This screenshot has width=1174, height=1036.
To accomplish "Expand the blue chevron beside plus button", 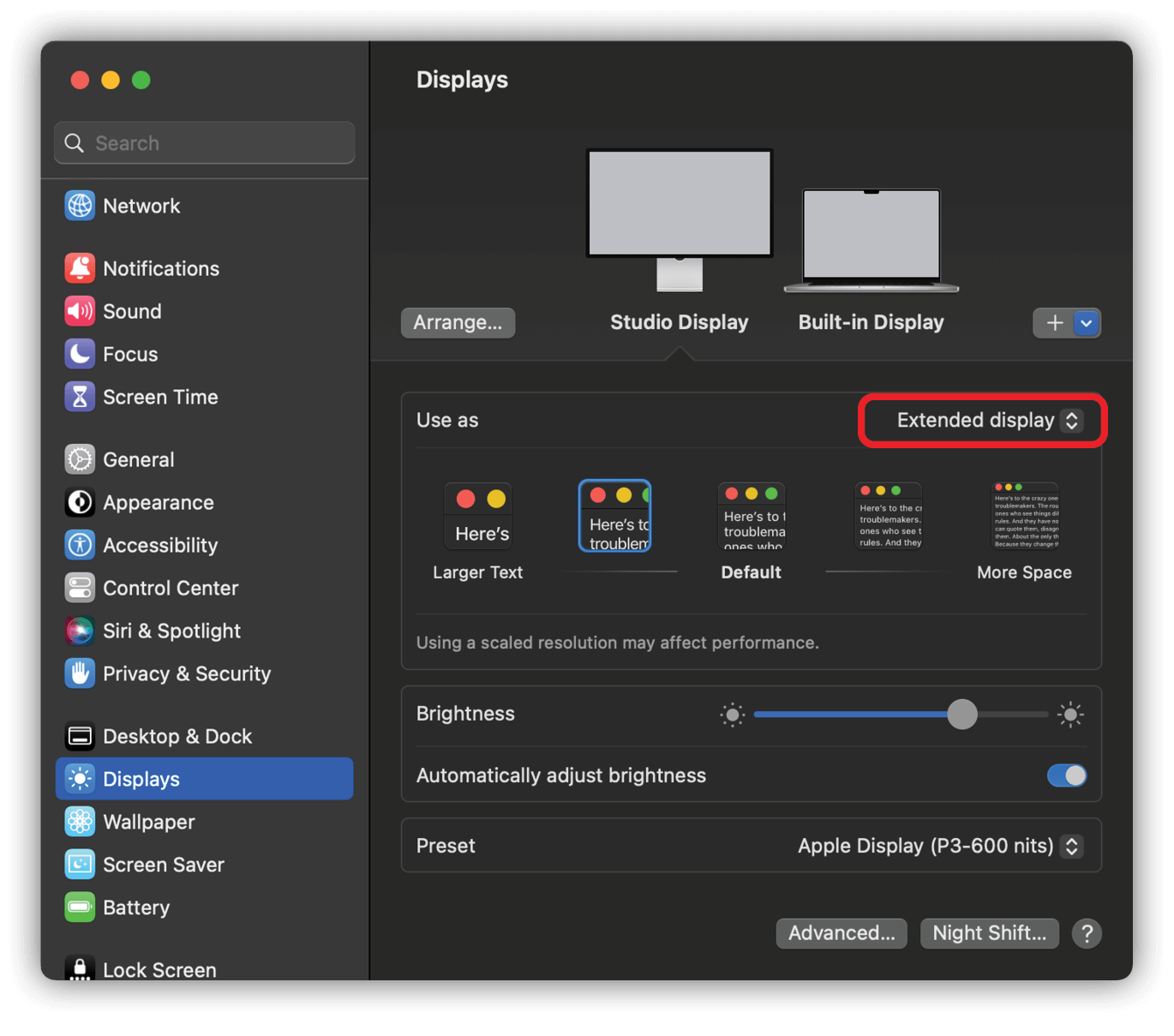I will (1087, 323).
